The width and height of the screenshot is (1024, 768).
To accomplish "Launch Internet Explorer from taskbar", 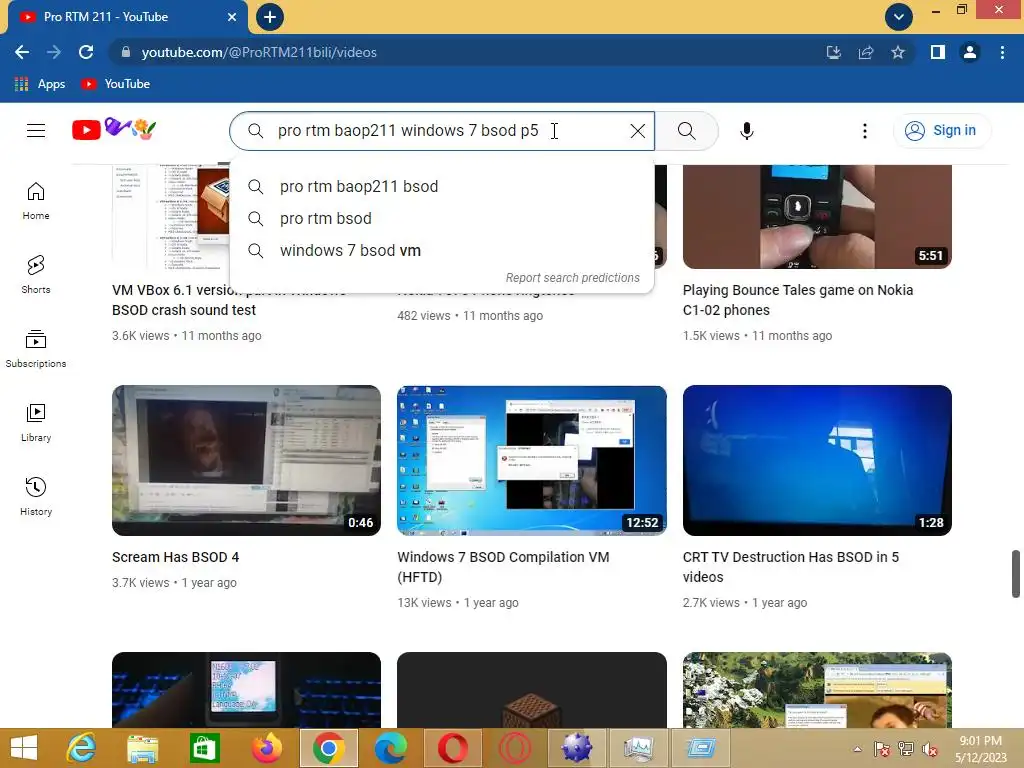I will click(81, 748).
